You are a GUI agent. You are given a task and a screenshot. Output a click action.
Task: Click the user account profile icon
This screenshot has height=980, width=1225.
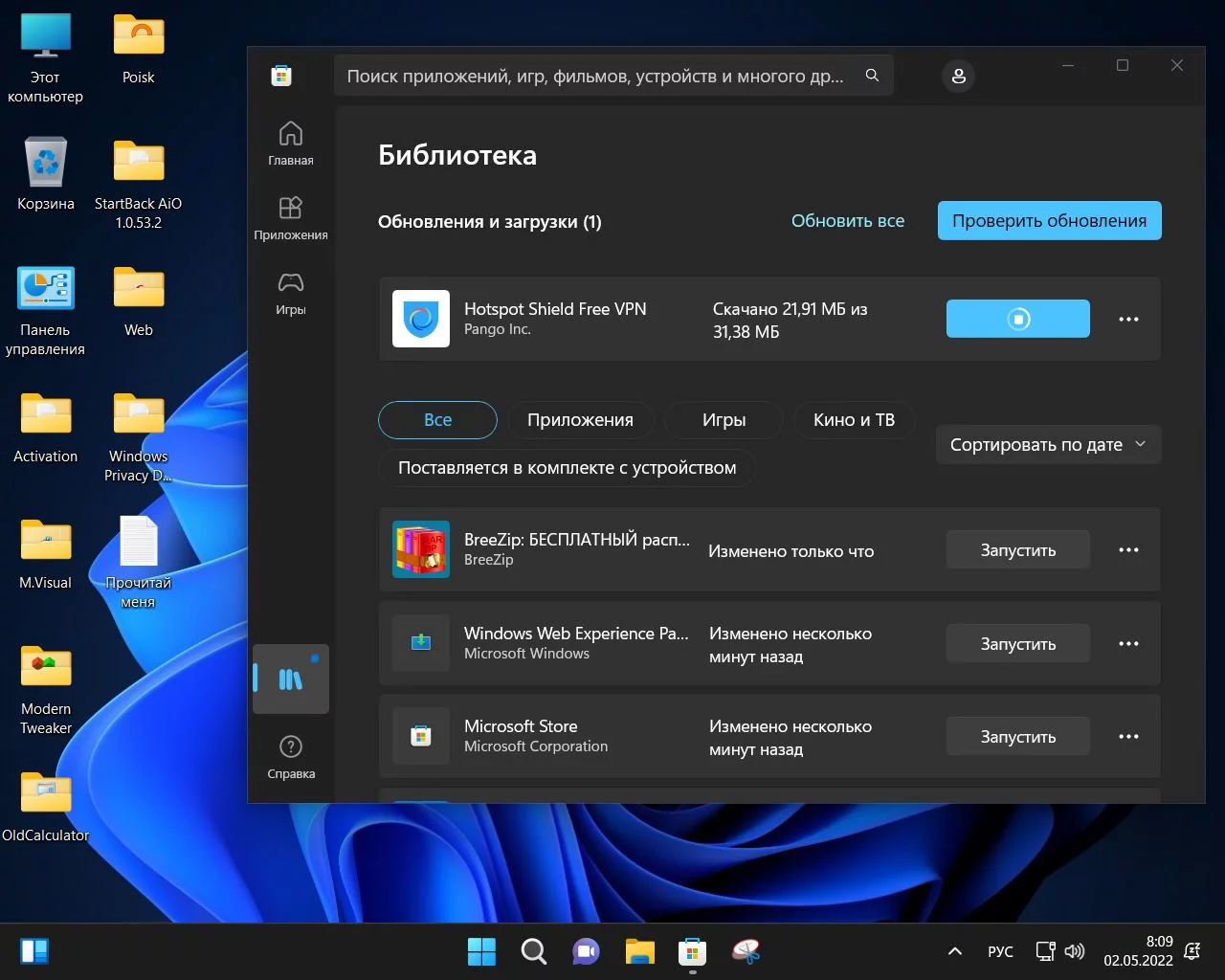958,77
